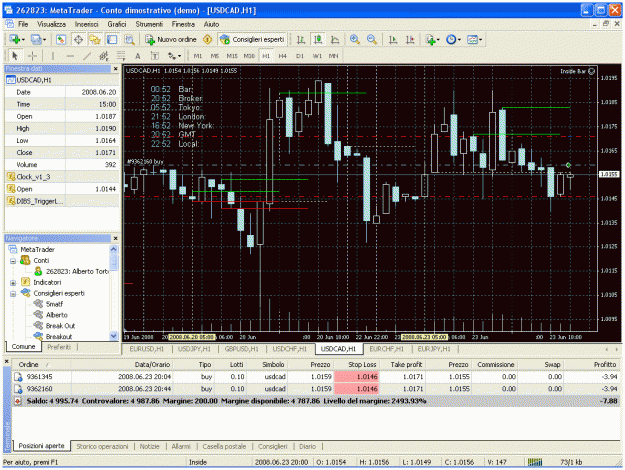Close the Finestra dati panel

click(x=116, y=69)
